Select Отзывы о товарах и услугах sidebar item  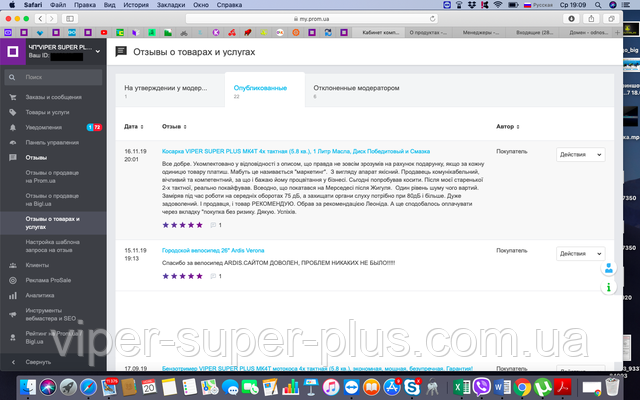pyautogui.click(x=53, y=223)
